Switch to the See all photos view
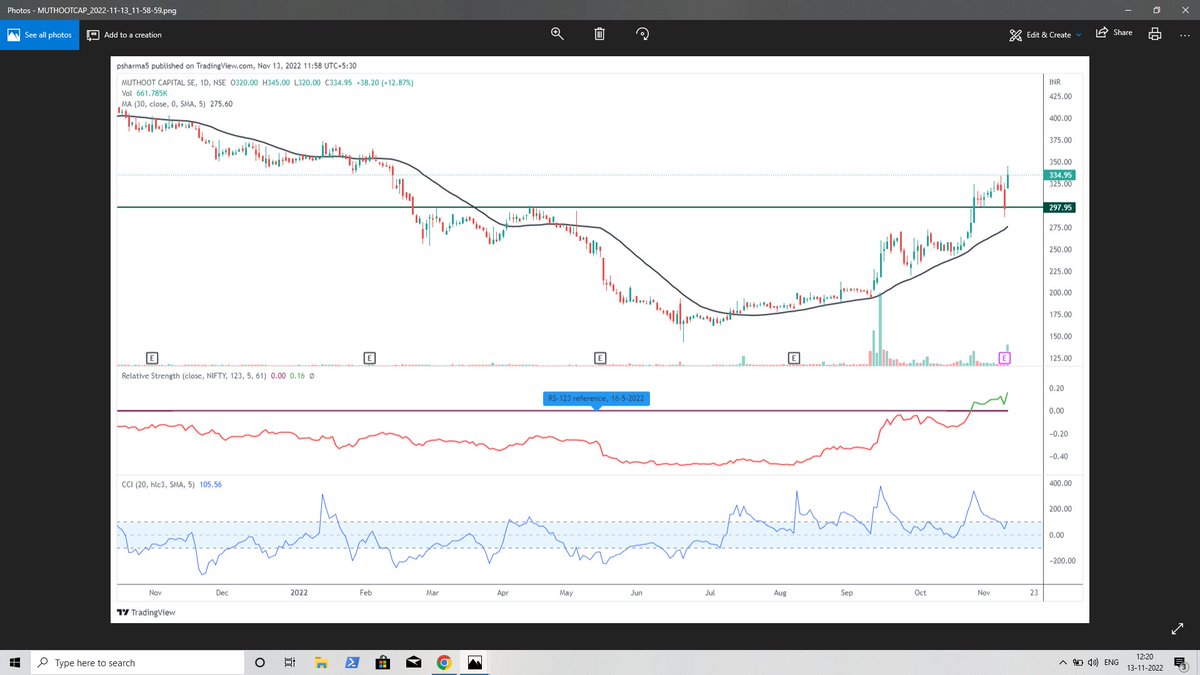This screenshot has height=675, width=1200. [x=39, y=33]
